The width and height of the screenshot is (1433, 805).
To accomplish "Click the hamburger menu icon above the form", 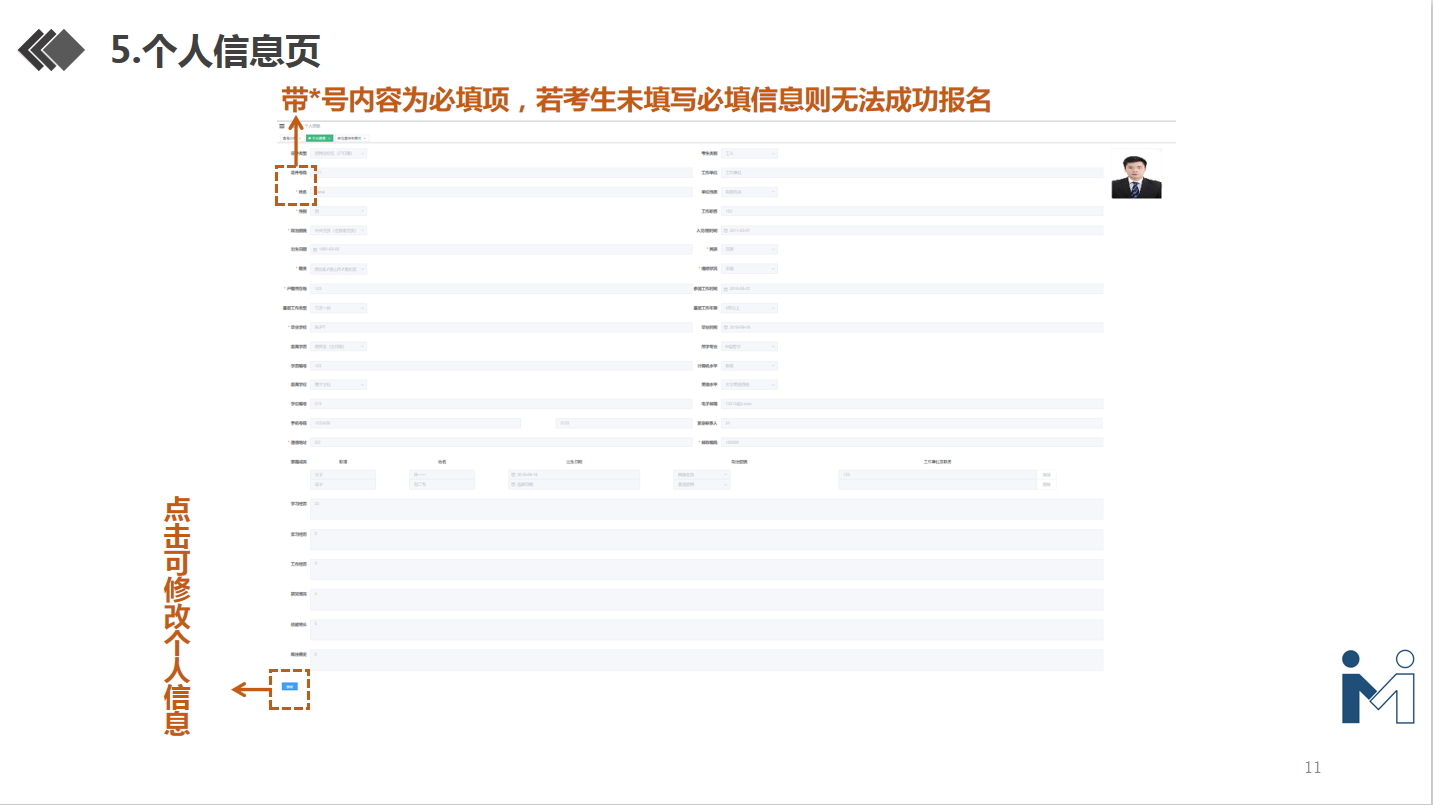I will pos(282,126).
